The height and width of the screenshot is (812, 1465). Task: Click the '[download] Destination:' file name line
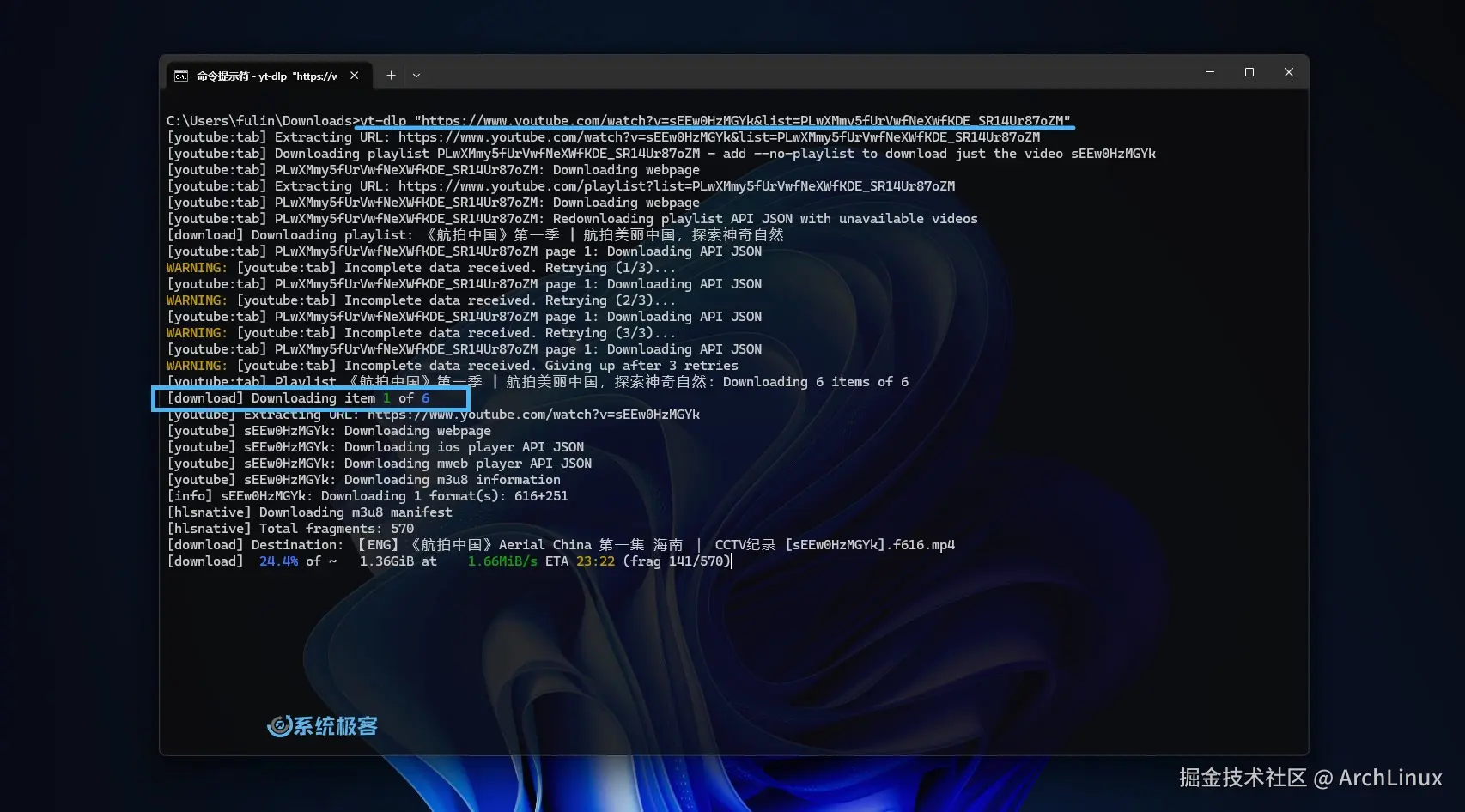[561, 545]
